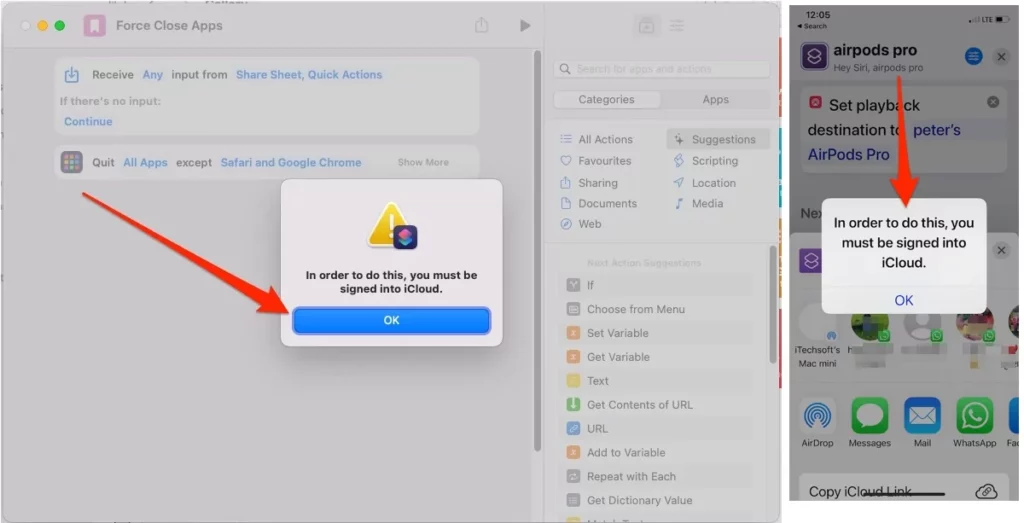Tap the Search back link on iPhone
Viewport: 1024px width, 523px height.
812,26
